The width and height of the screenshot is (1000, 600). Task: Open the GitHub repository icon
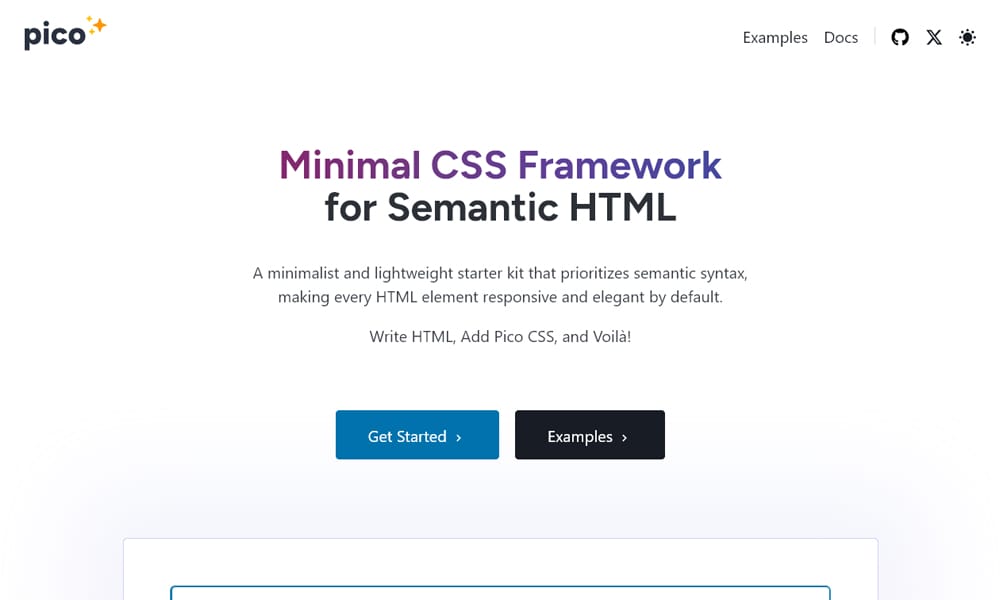tap(900, 37)
